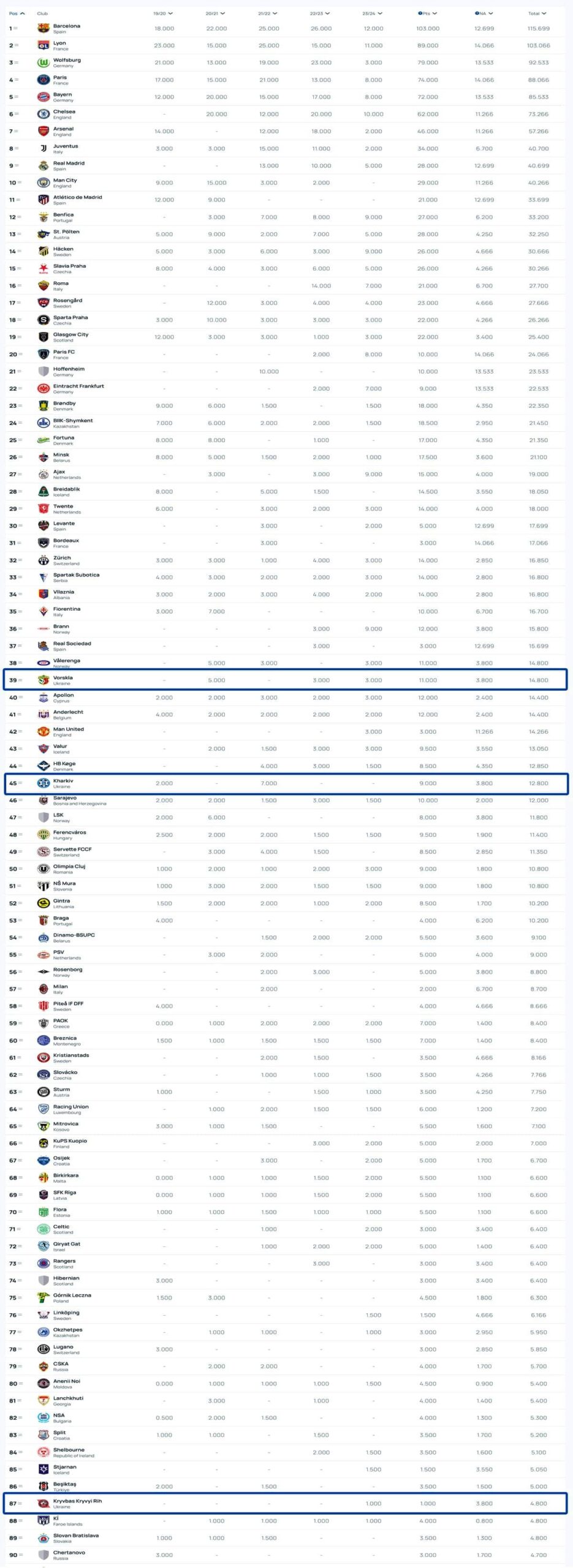The width and height of the screenshot is (573, 1568).
Task: Sort the table by Total
Action: [537, 13]
